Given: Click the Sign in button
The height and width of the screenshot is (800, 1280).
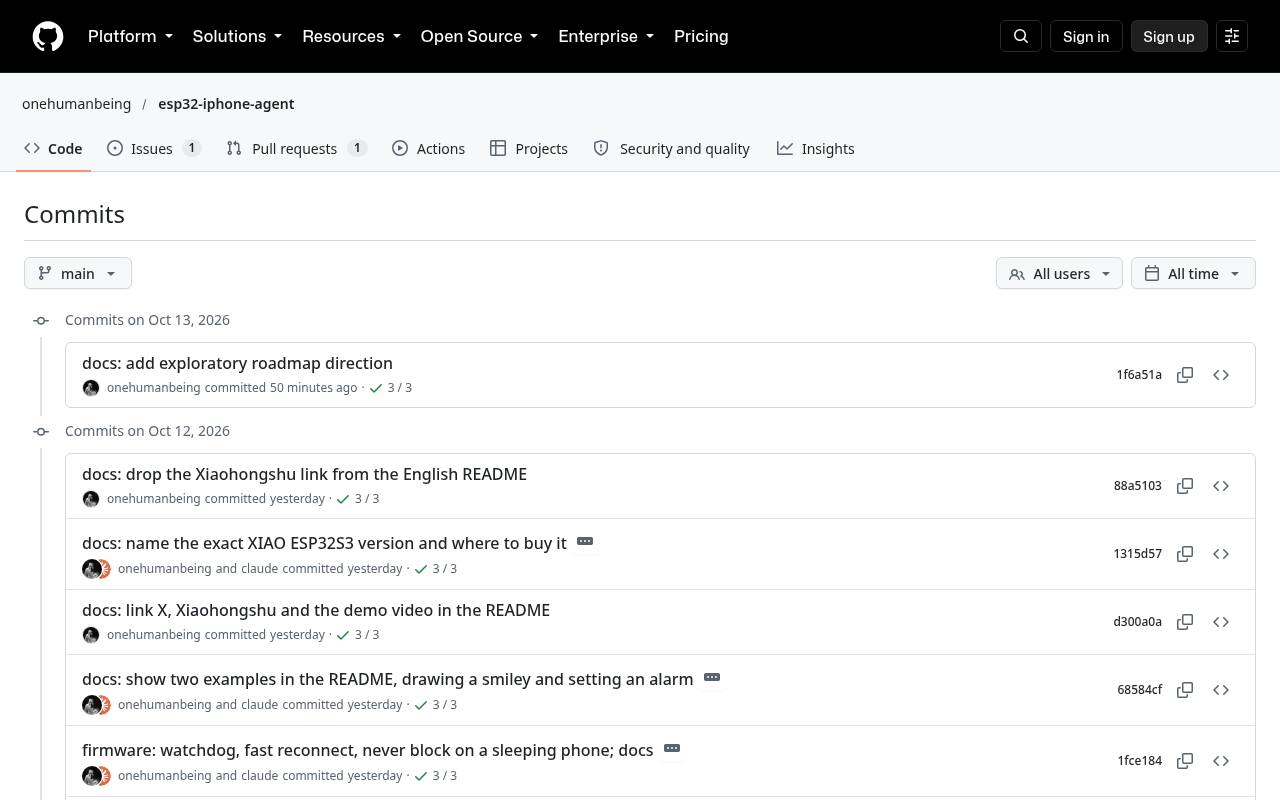Looking at the screenshot, I should 1086,36.
